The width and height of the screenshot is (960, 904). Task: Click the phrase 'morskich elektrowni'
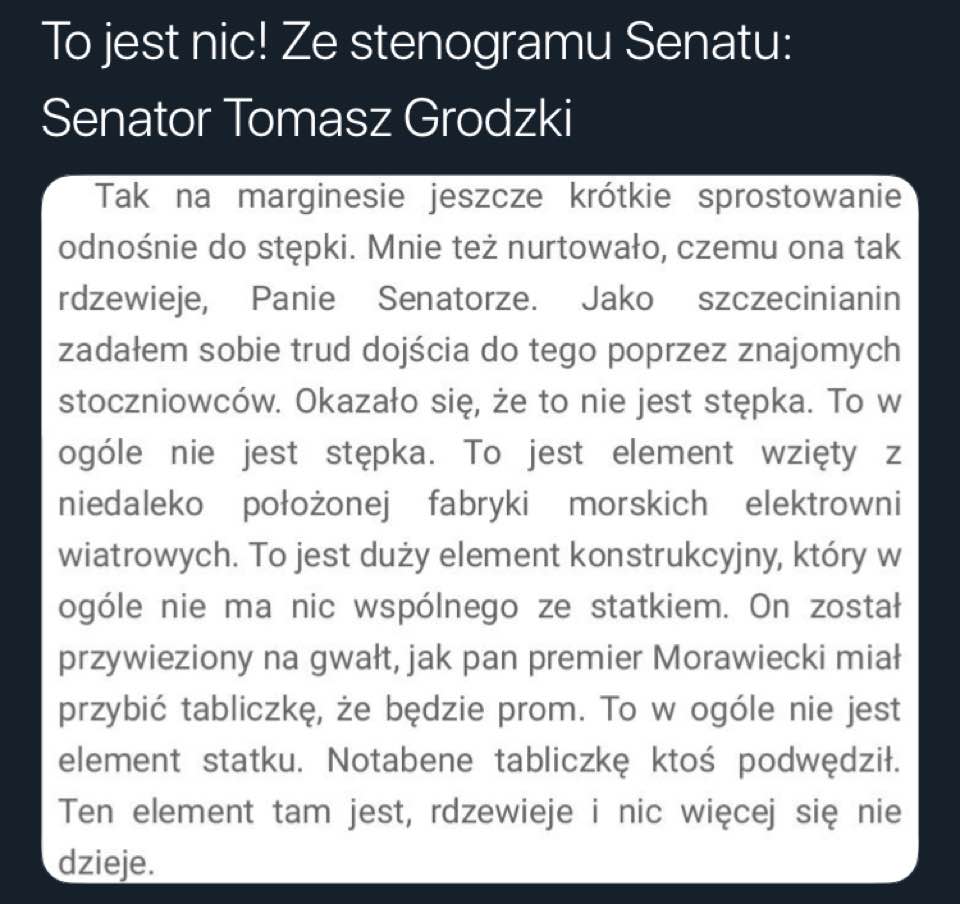click(x=735, y=505)
